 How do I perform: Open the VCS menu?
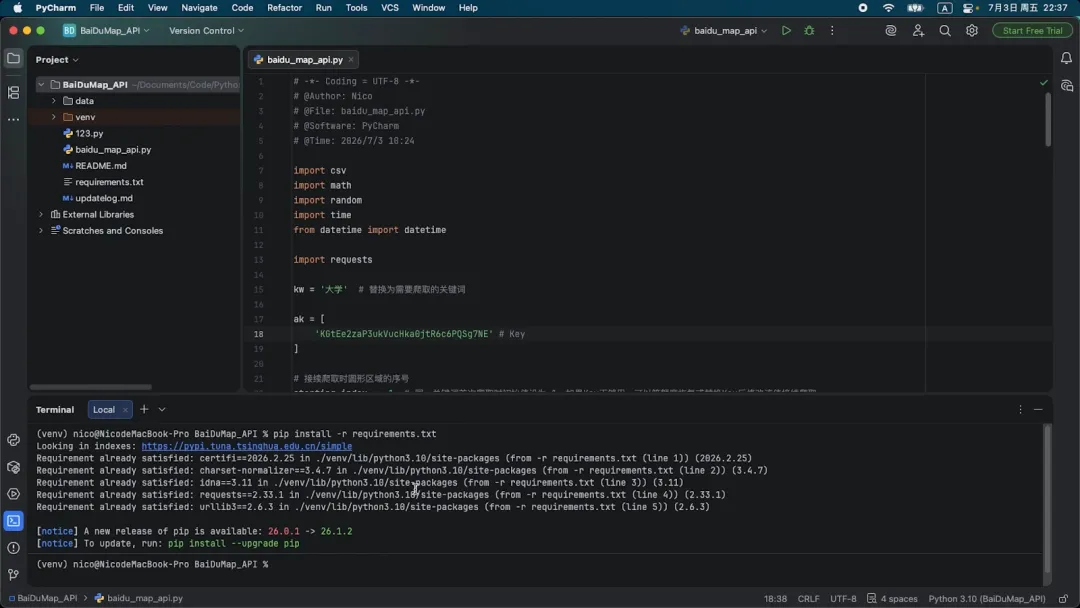[390, 8]
